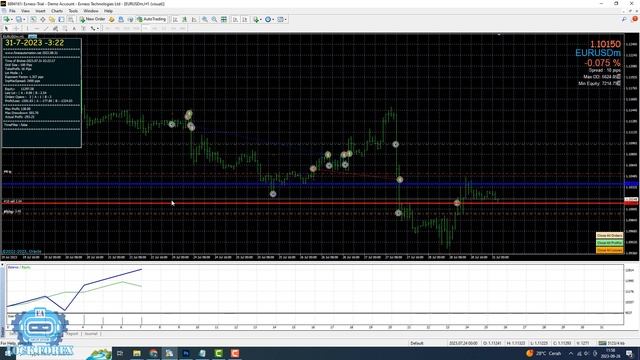Select the blue horizontal line on chart
This screenshot has height=360, width=640.
pos(312,184)
